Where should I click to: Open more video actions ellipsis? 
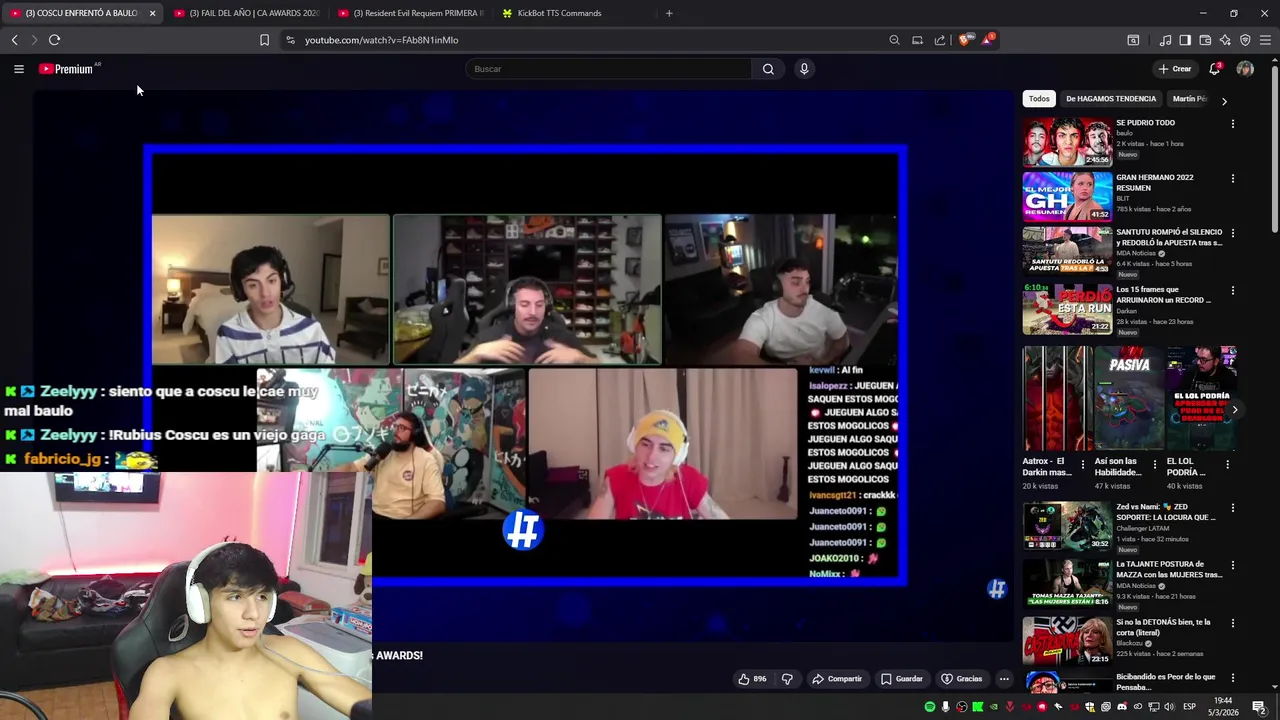[1004, 679]
